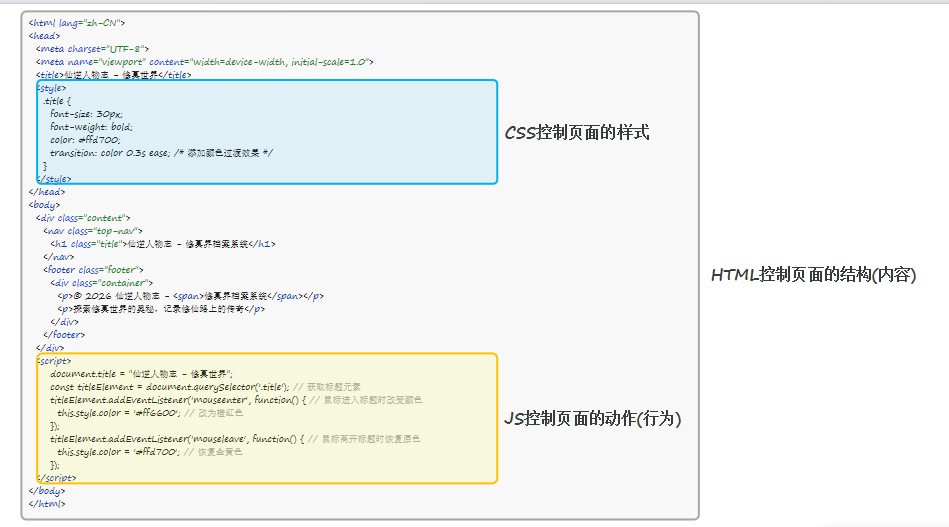Viewport: 949px width, 527px height.
Task: Select the HTML控制页面的结构(内容) label
Action: (x=813, y=275)
